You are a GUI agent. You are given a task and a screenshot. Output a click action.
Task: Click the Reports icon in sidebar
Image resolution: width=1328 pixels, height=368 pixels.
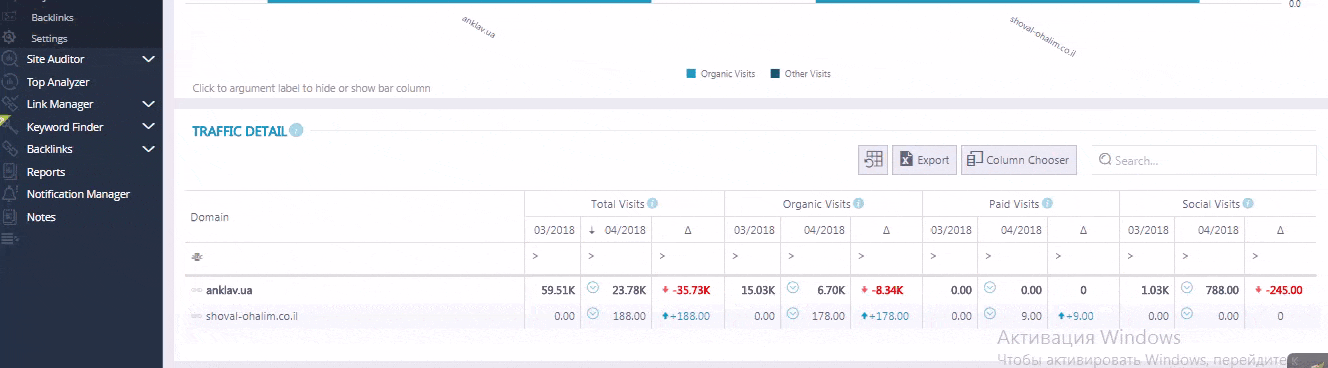pos(9,172)
